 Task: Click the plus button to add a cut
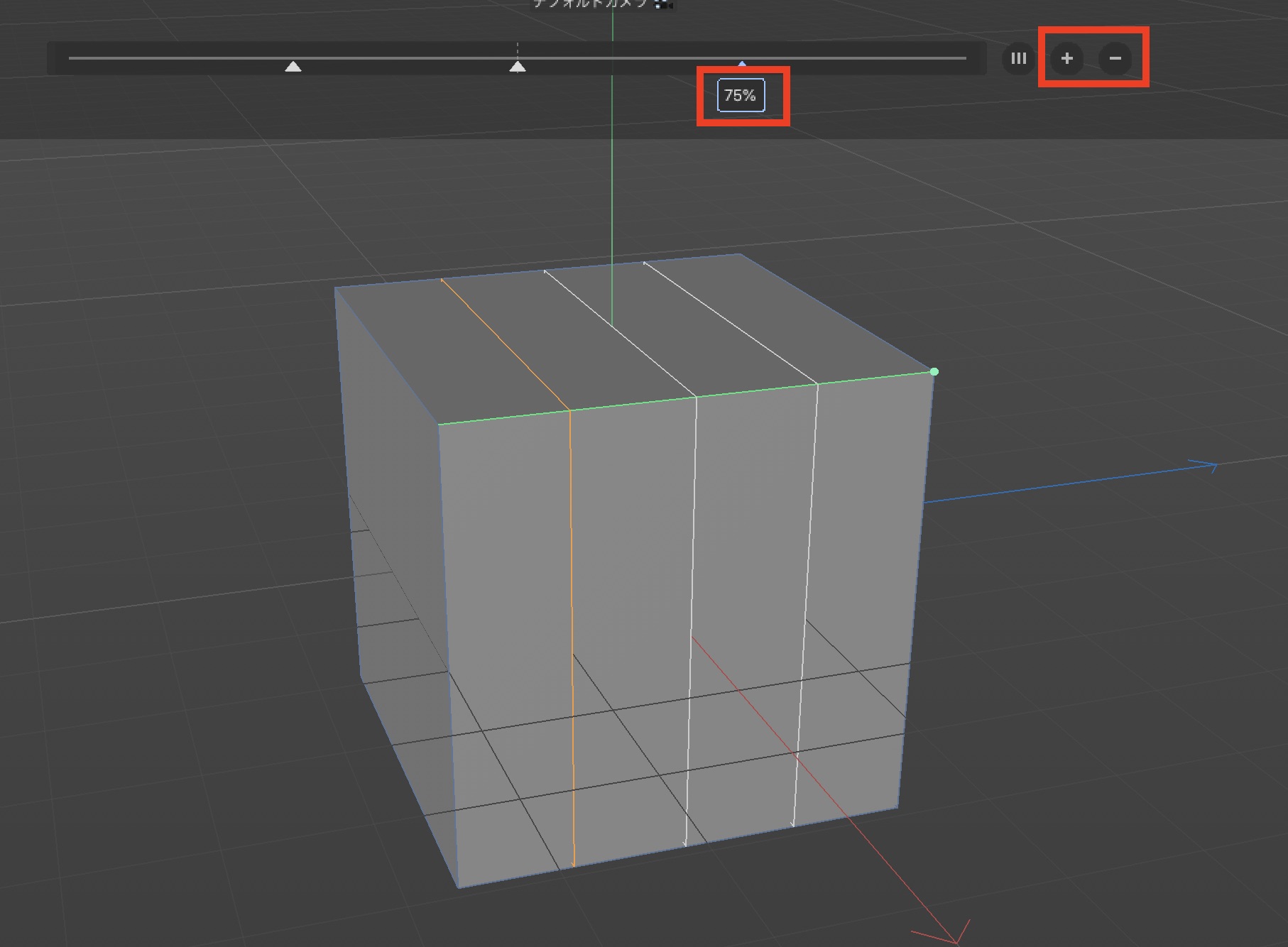coord(1066,58)
